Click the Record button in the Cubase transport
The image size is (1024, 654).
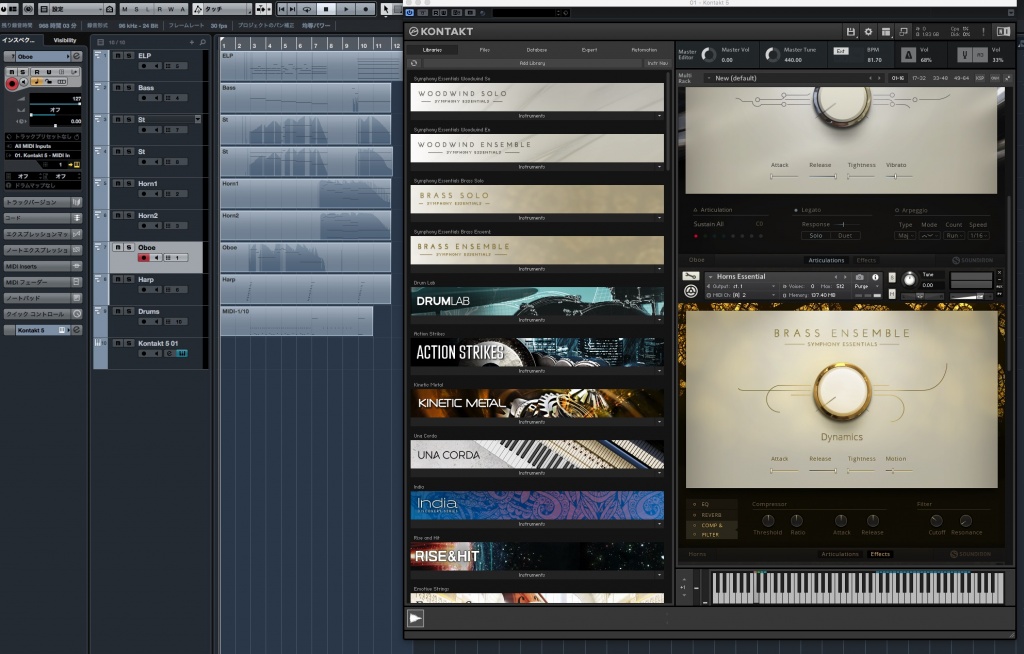366,9
